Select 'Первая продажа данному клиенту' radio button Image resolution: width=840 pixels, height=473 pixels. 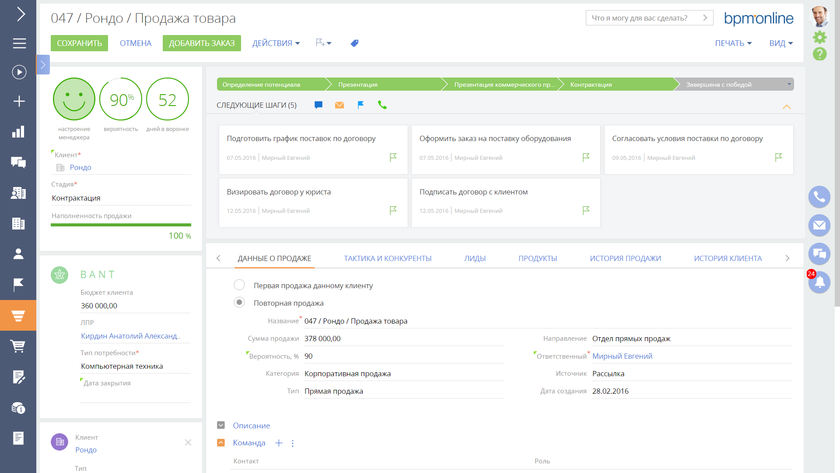click(239, 286)
